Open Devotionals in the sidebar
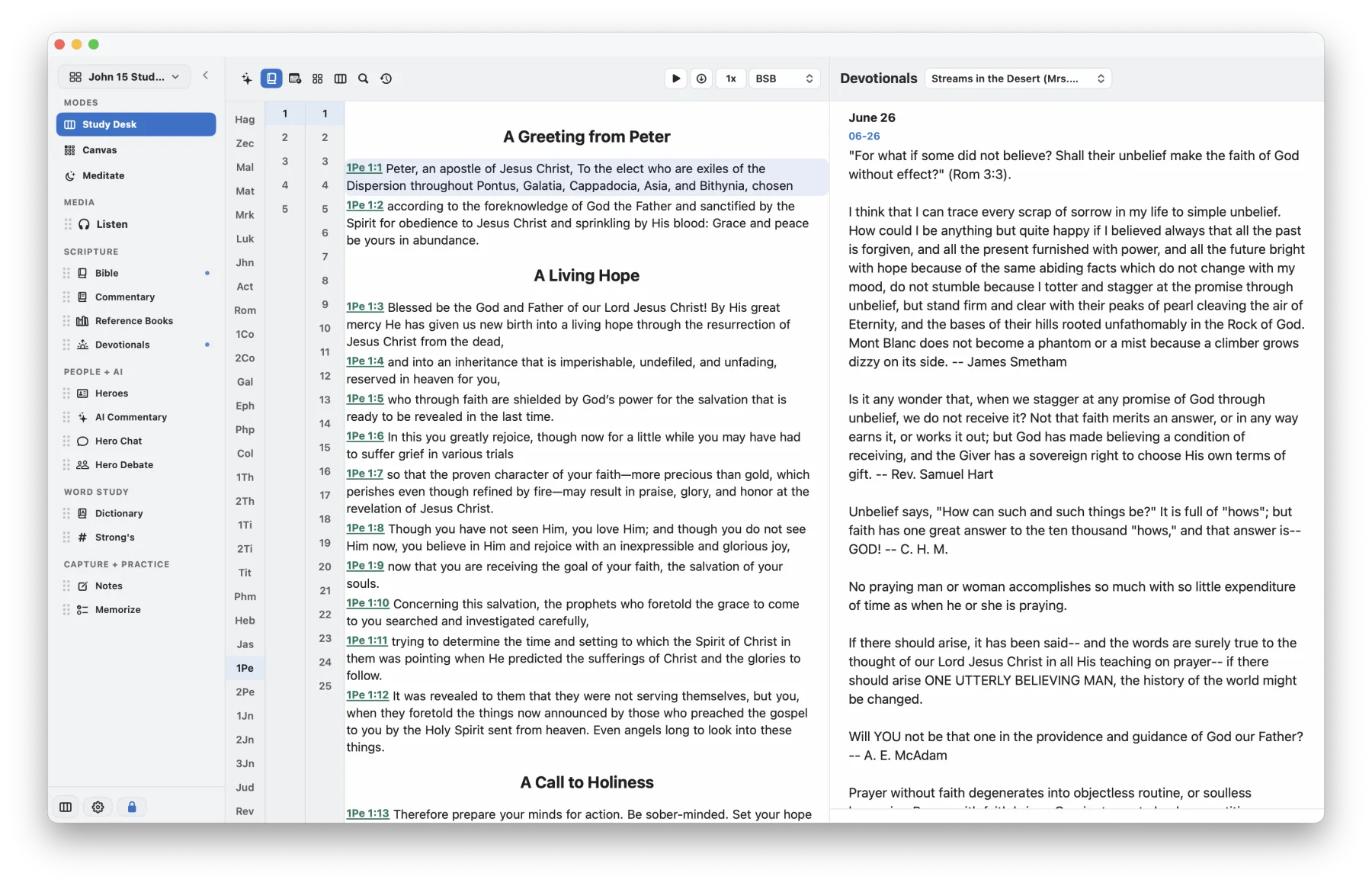 tap(136, 345)
